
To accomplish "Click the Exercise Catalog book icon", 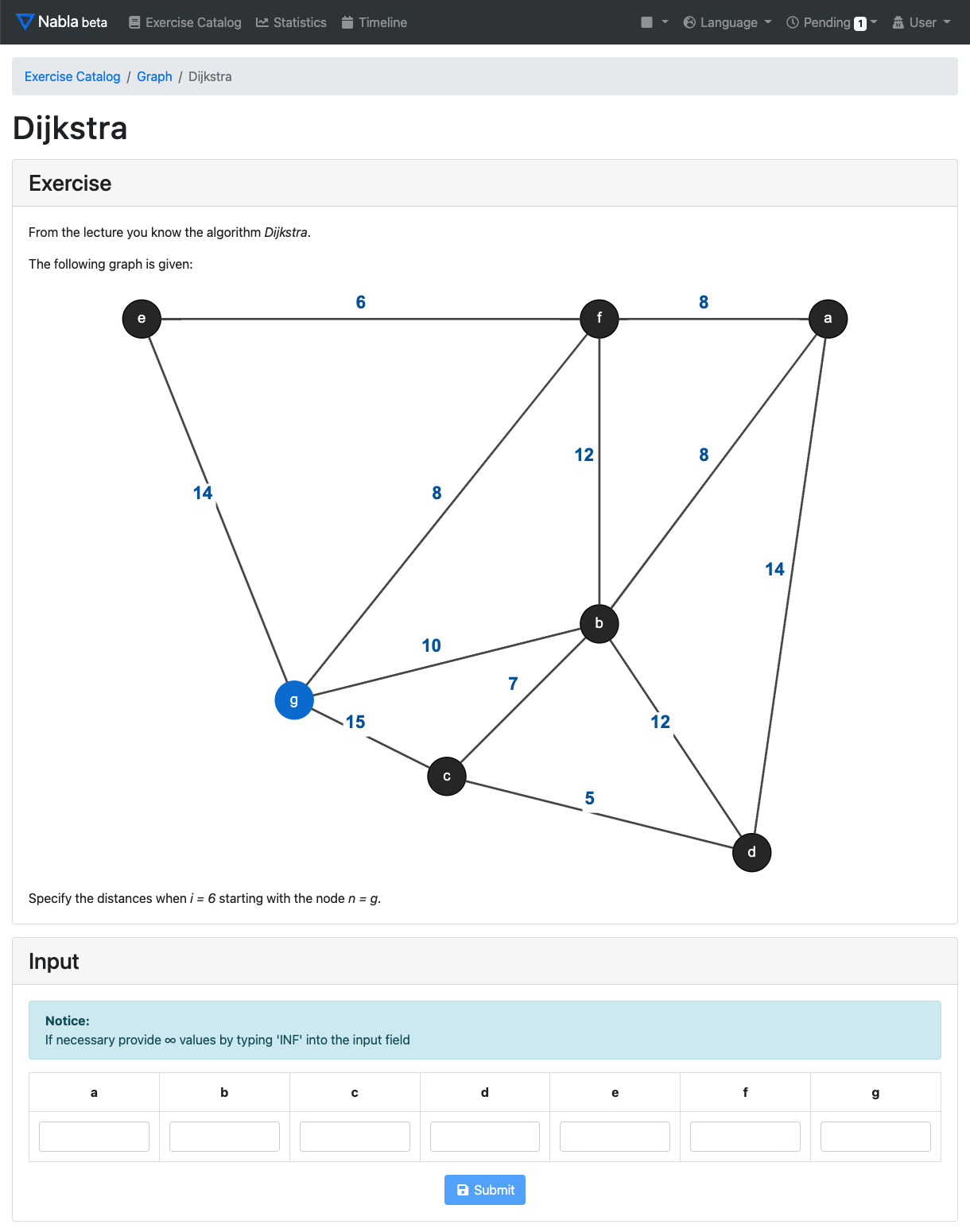I will 134,22.
